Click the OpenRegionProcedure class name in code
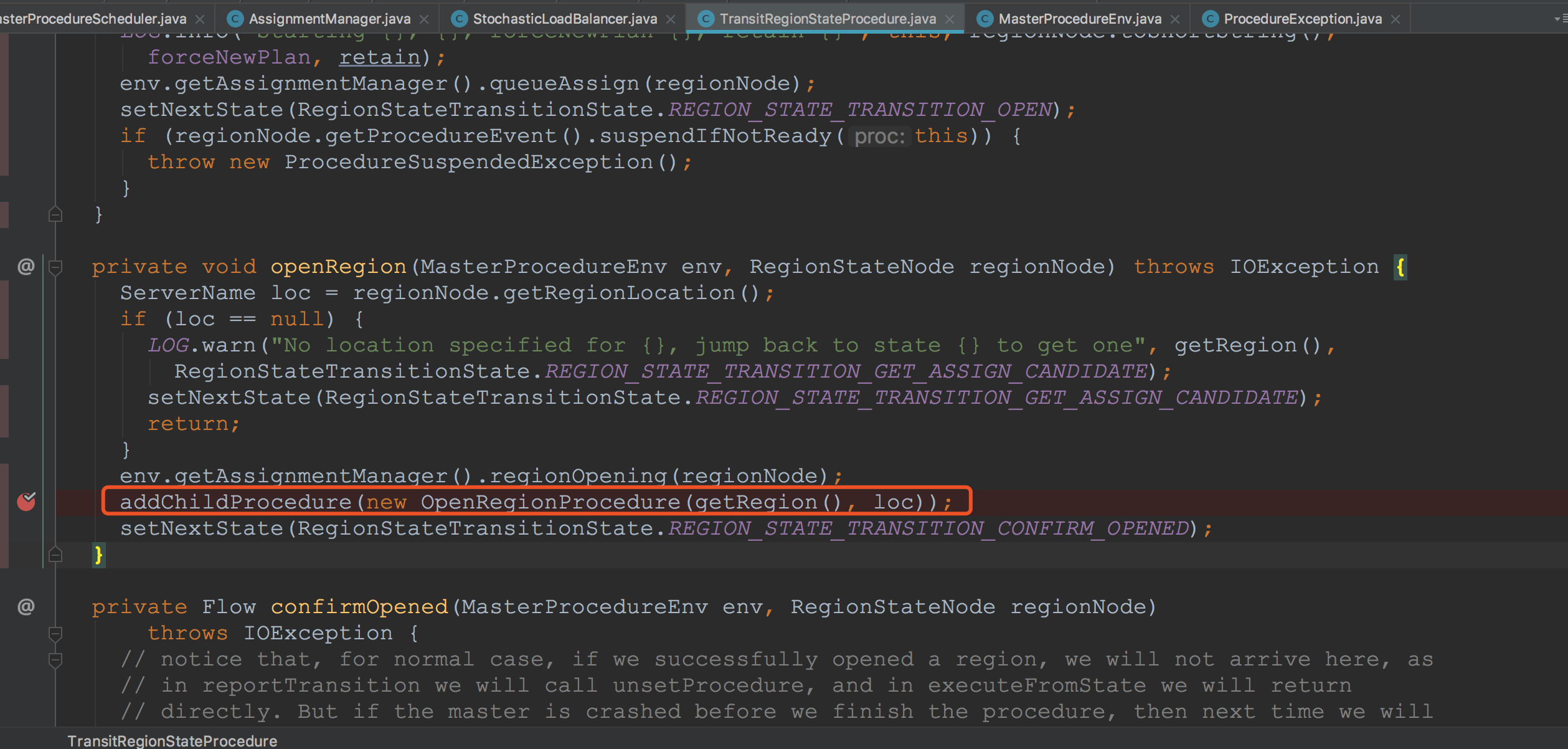Screen dimensions: 1568x749 (550, 502)
